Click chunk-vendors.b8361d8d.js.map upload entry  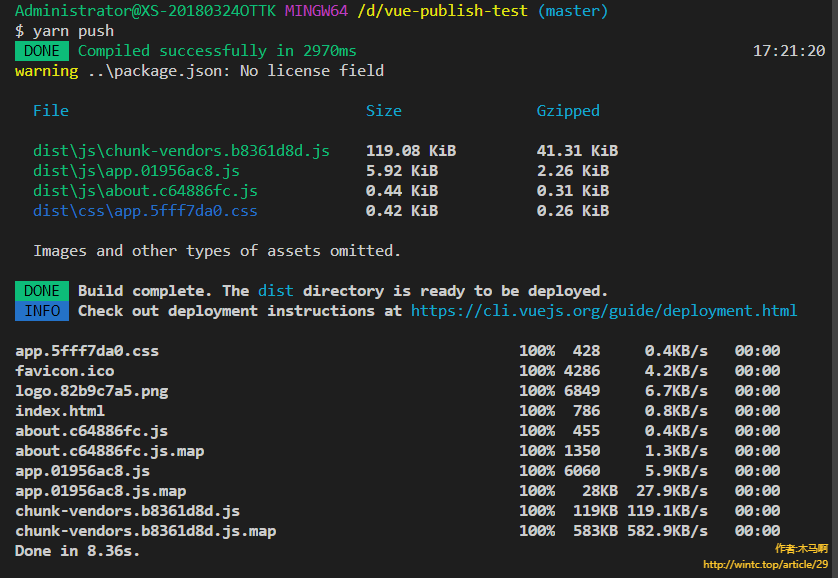pyautogui.click(x=145, y=531)
